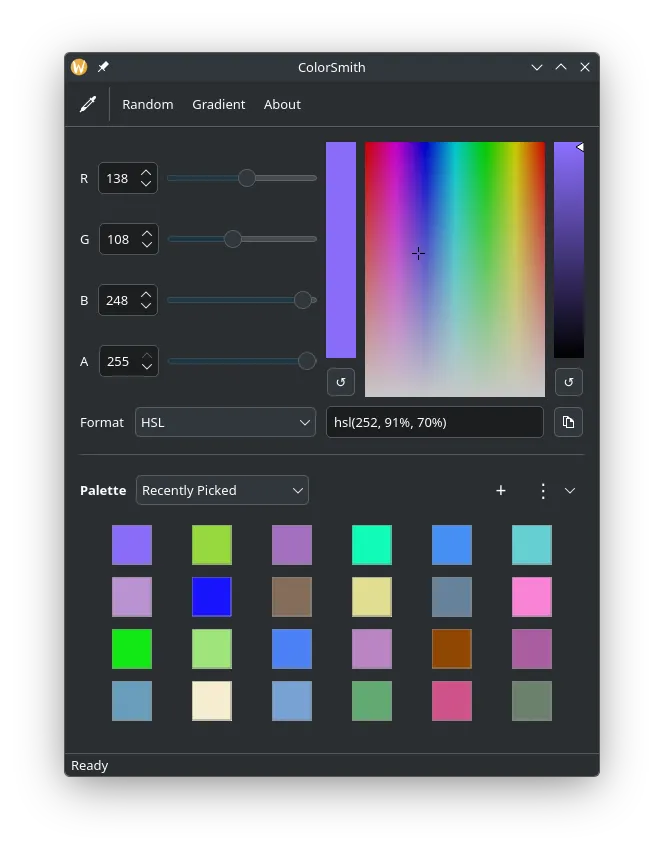Click the tall purple current color preview
Screen dimensions: 664x853
(x=341, y=250)
